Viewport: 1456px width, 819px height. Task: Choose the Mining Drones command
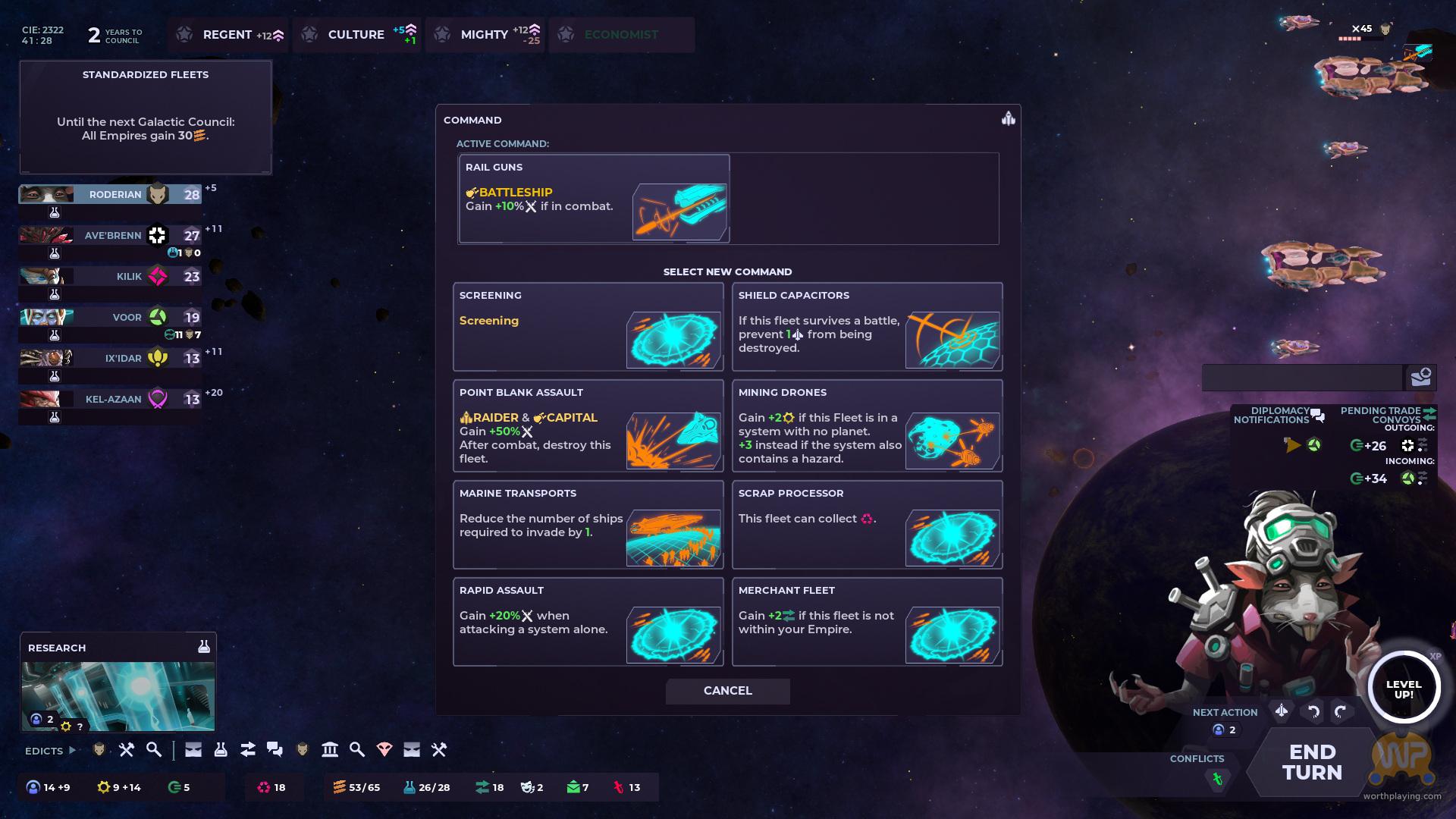pyautogui.click(x=867, y=425)
